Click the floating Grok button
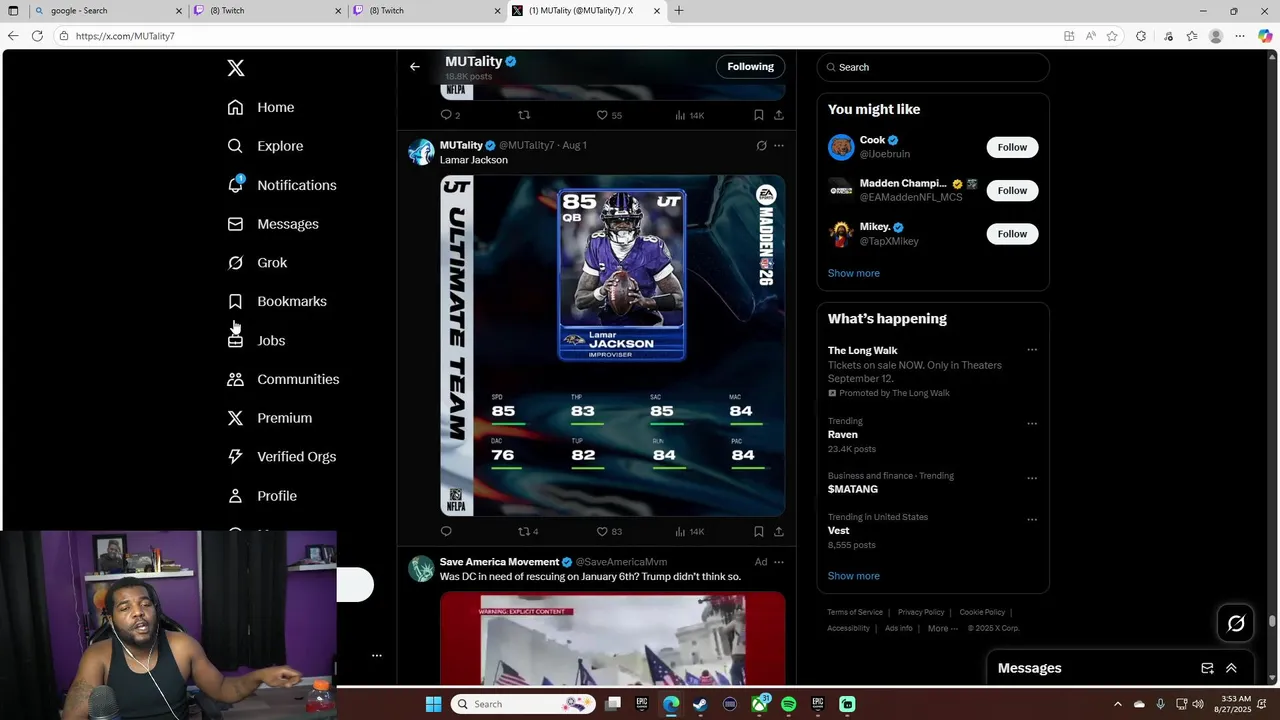The image size is (1280, 720). (x=1236, y=624)
